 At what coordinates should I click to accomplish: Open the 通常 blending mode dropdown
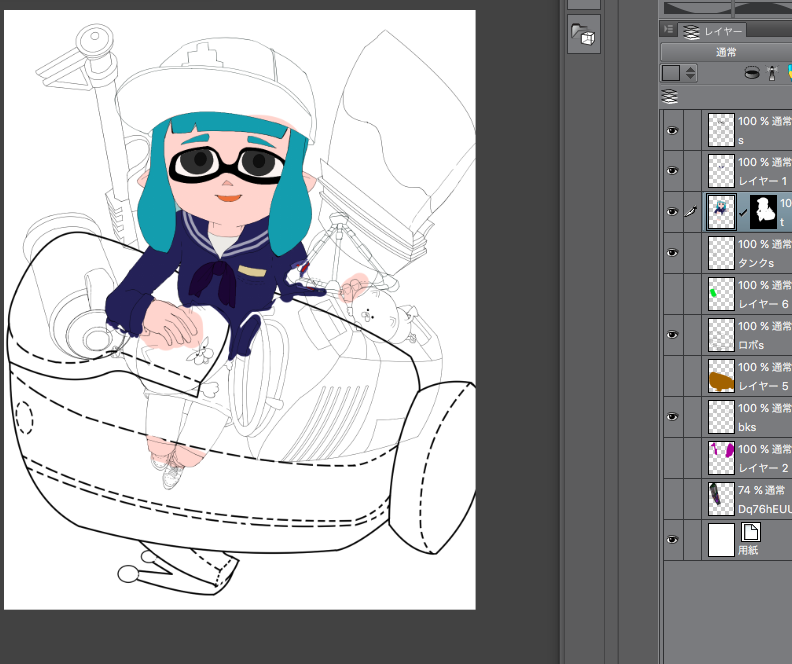pyautogui.click(x=725, y=52)
